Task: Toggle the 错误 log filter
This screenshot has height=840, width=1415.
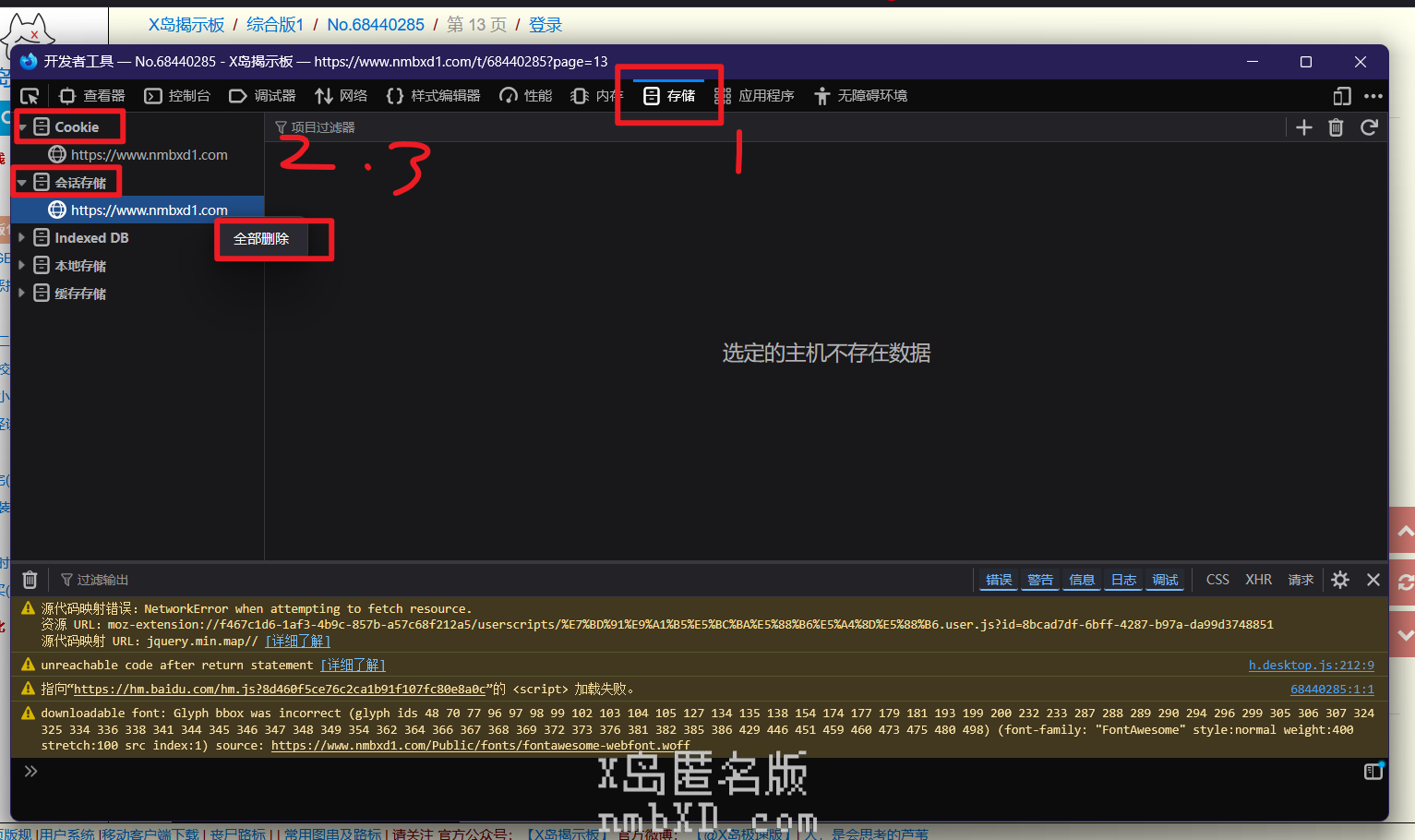Action: pyautogui.click(x=999, y=580)
